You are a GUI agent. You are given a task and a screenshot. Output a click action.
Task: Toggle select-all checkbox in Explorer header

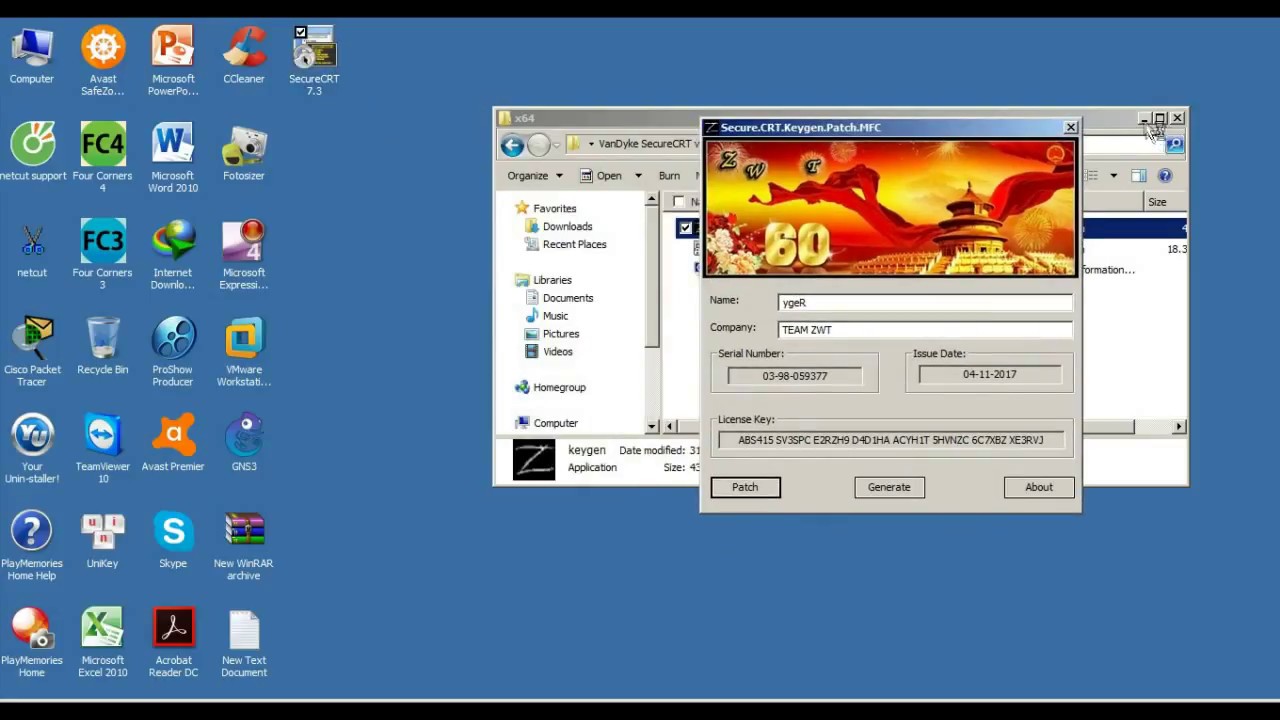[680, 202]
